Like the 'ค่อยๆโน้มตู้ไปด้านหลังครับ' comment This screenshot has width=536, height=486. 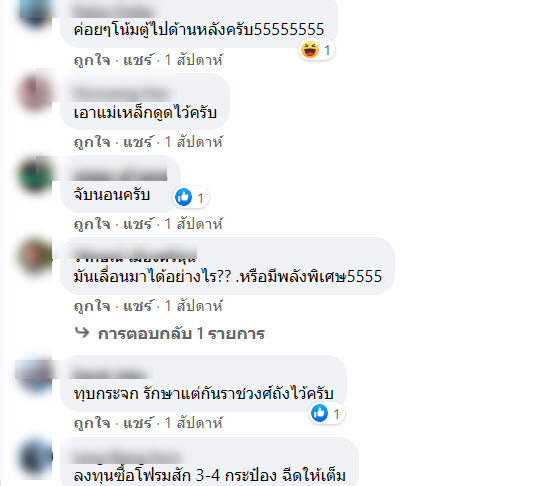coord(92,60)
